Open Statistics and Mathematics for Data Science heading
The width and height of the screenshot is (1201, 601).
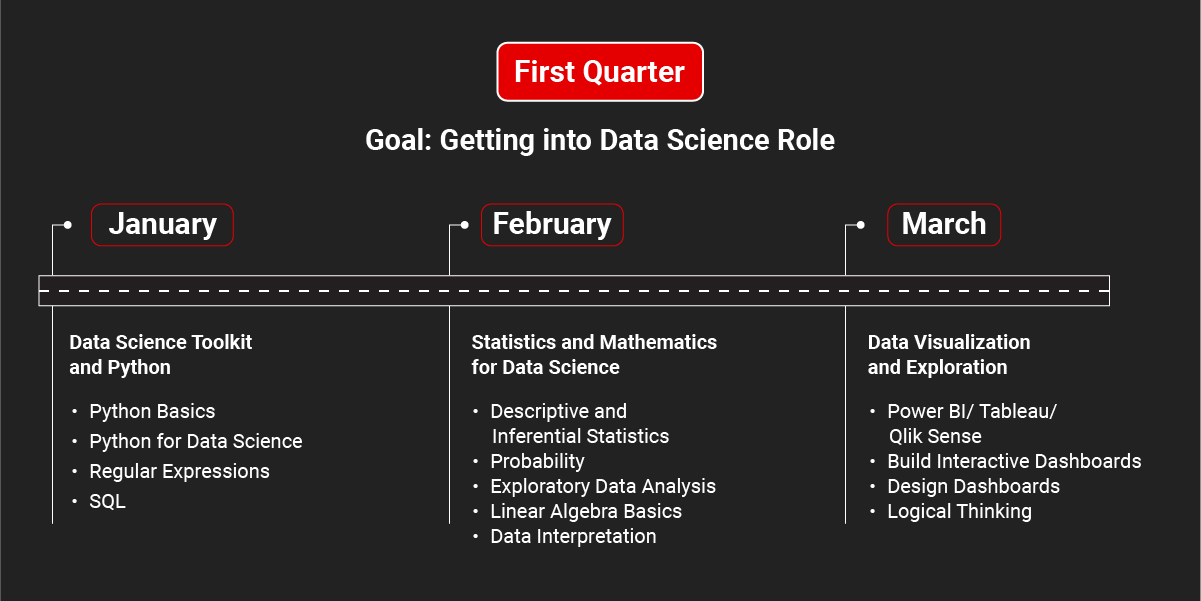click(x=594, y=354)
